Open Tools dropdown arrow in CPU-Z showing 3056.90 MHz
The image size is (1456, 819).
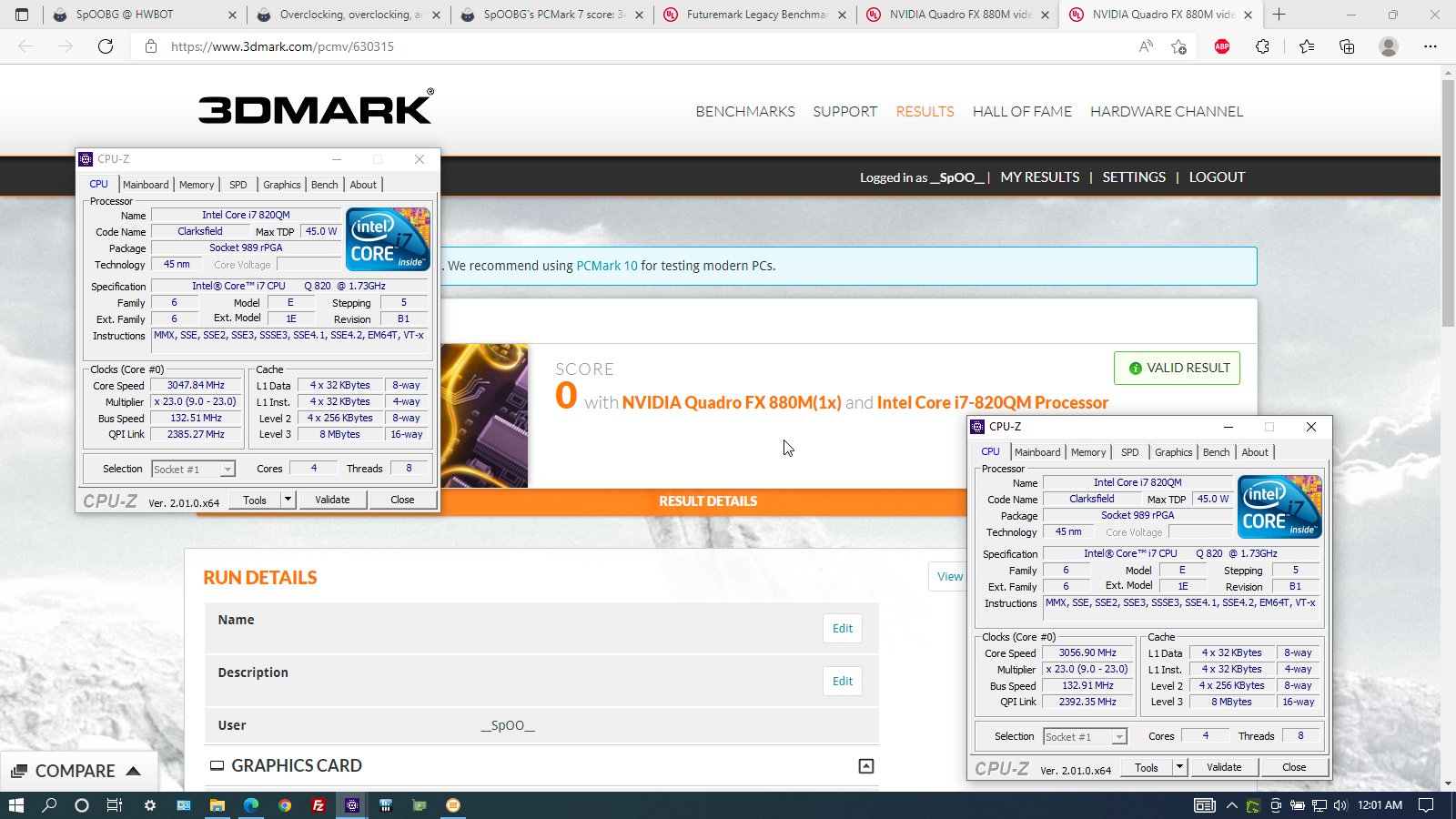click(x=1179, y=767)
